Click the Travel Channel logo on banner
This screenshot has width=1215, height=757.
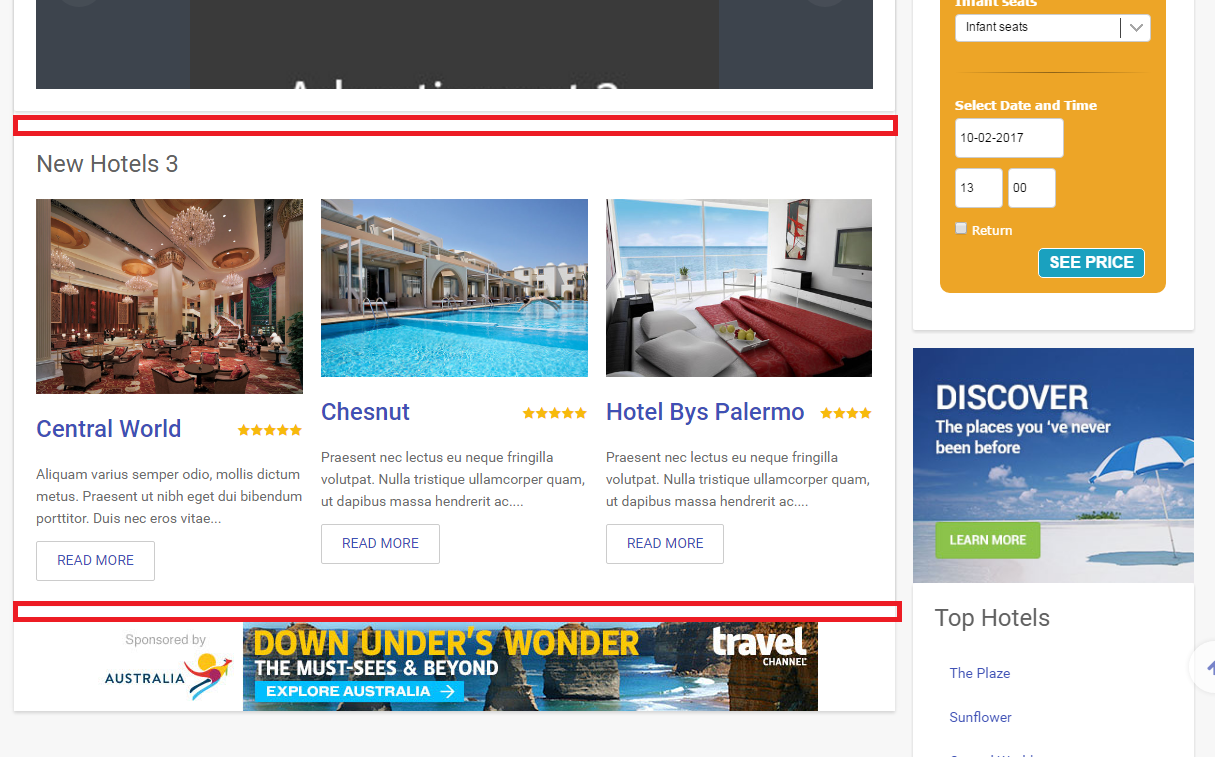759,646
